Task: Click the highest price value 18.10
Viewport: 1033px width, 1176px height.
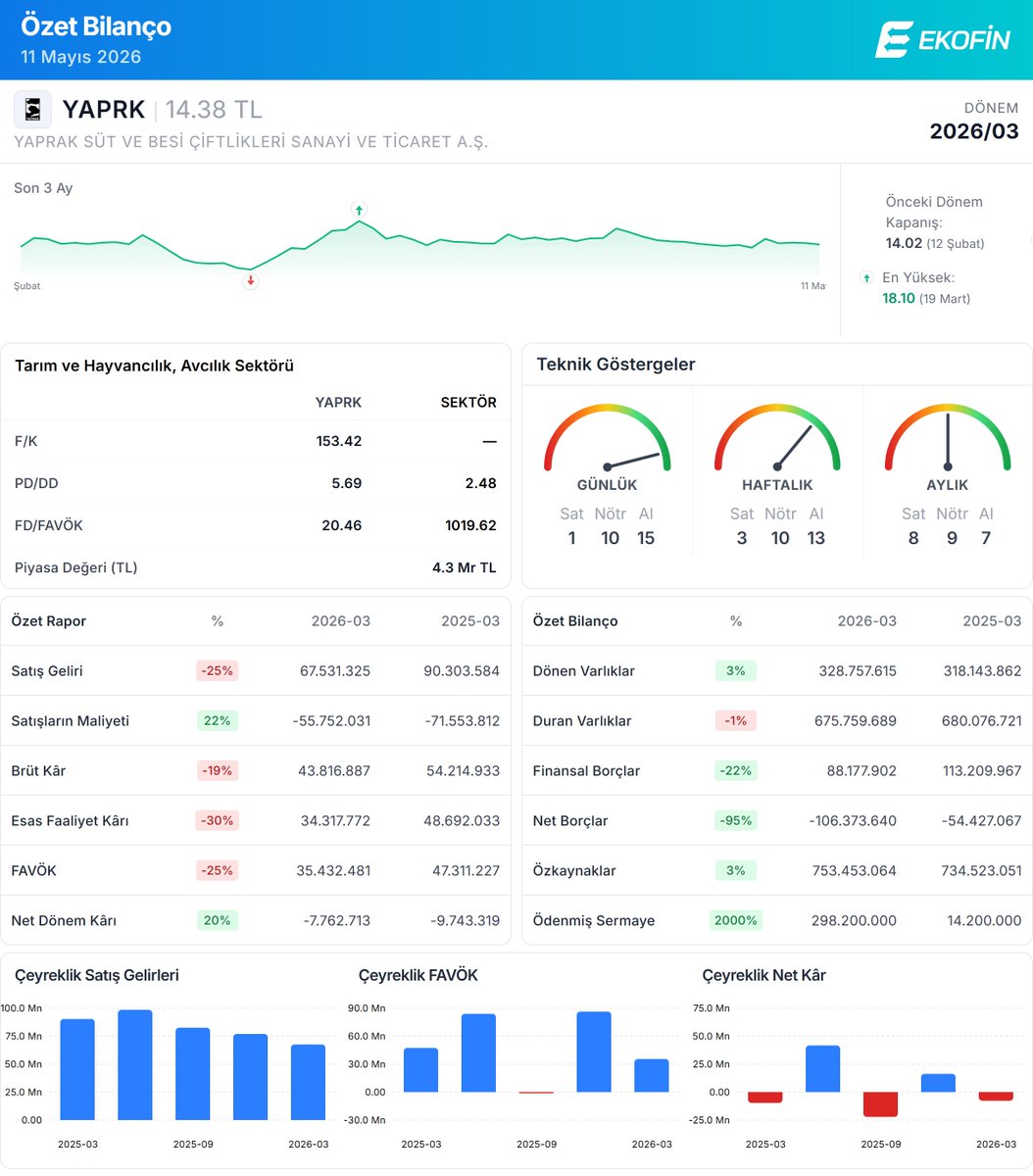Action: coord(899,298)
